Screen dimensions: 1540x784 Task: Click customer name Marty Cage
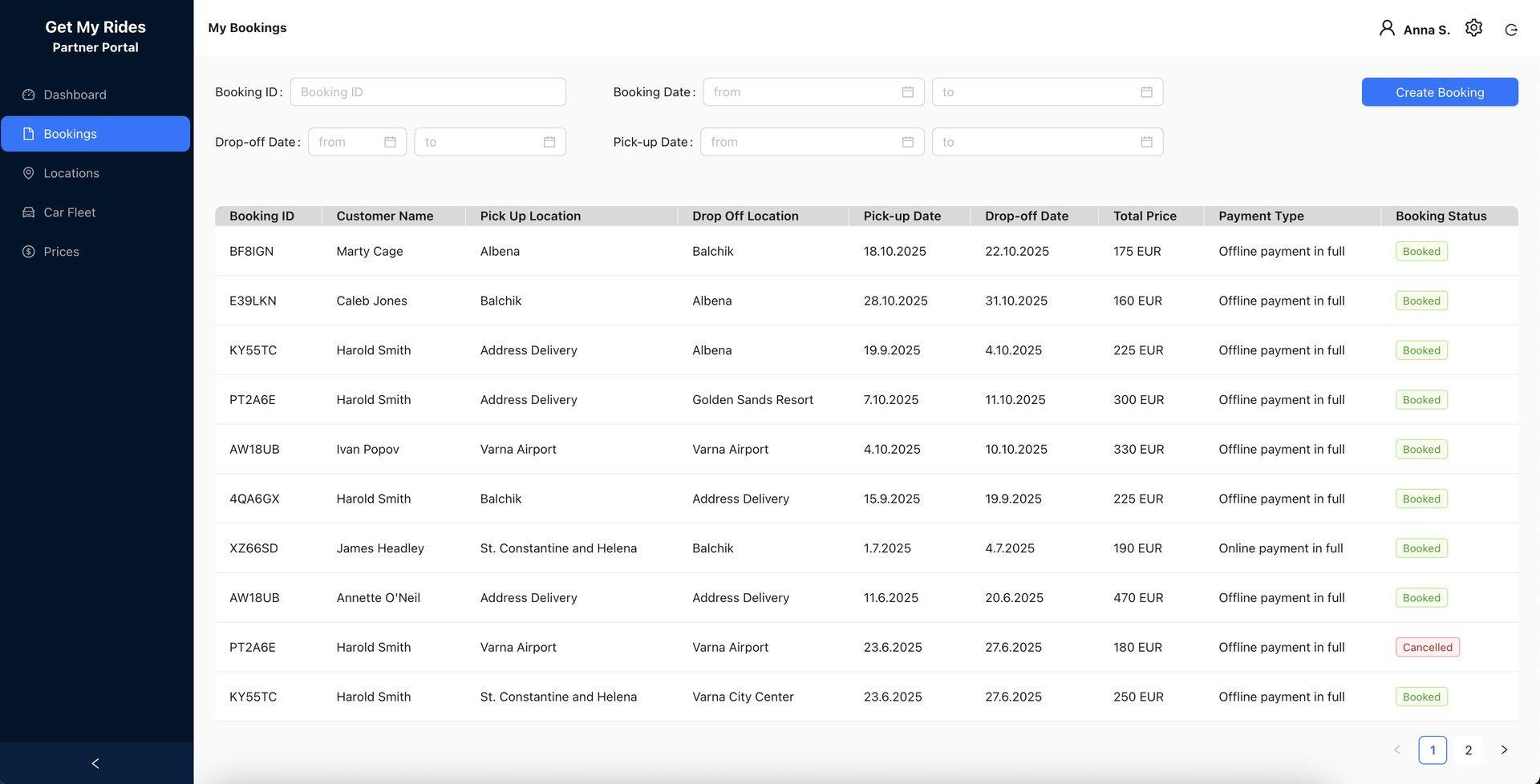pos(370,252)
